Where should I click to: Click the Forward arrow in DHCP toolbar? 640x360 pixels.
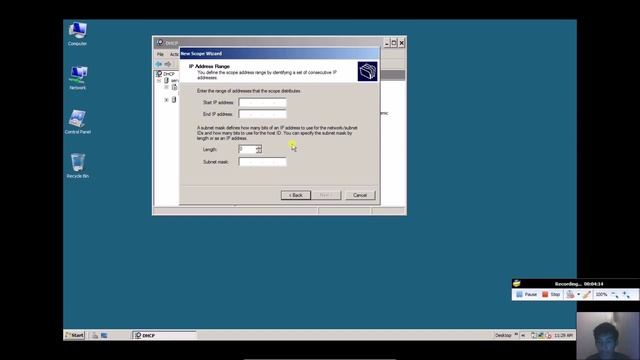tap(168, 64)
